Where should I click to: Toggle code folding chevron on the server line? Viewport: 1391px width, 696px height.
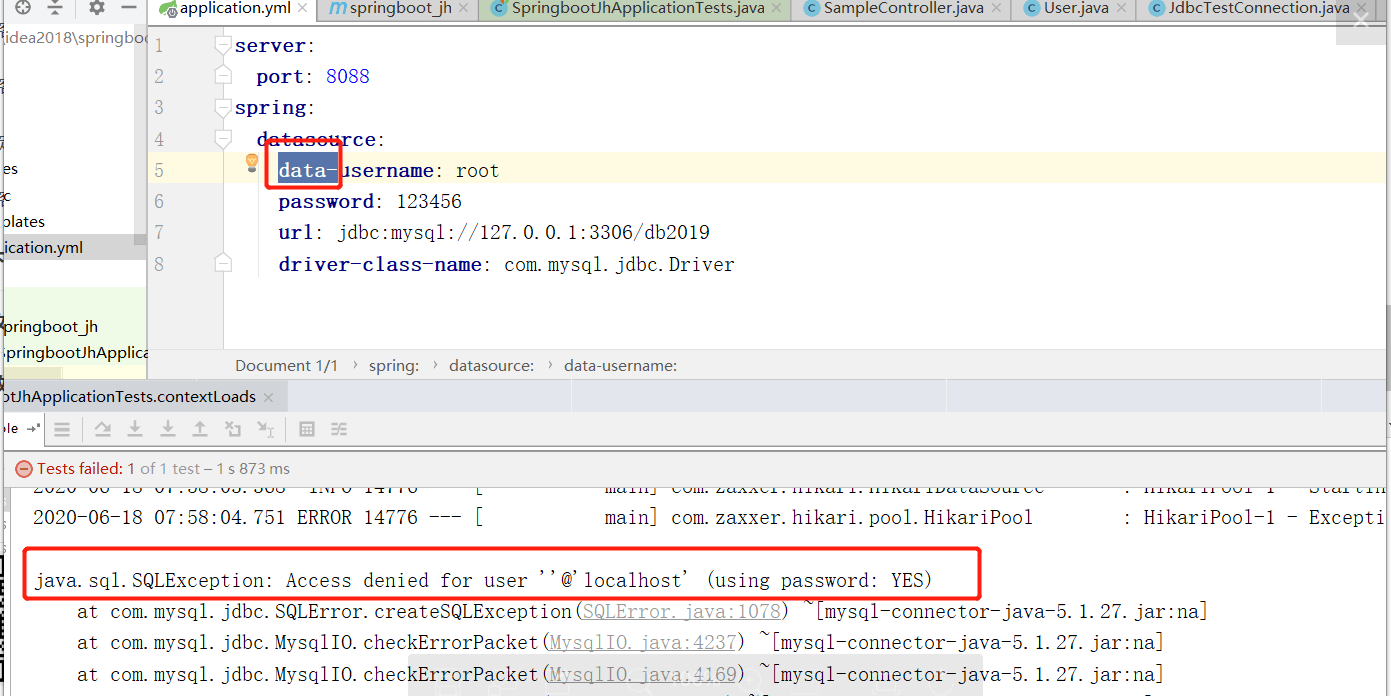223,44
